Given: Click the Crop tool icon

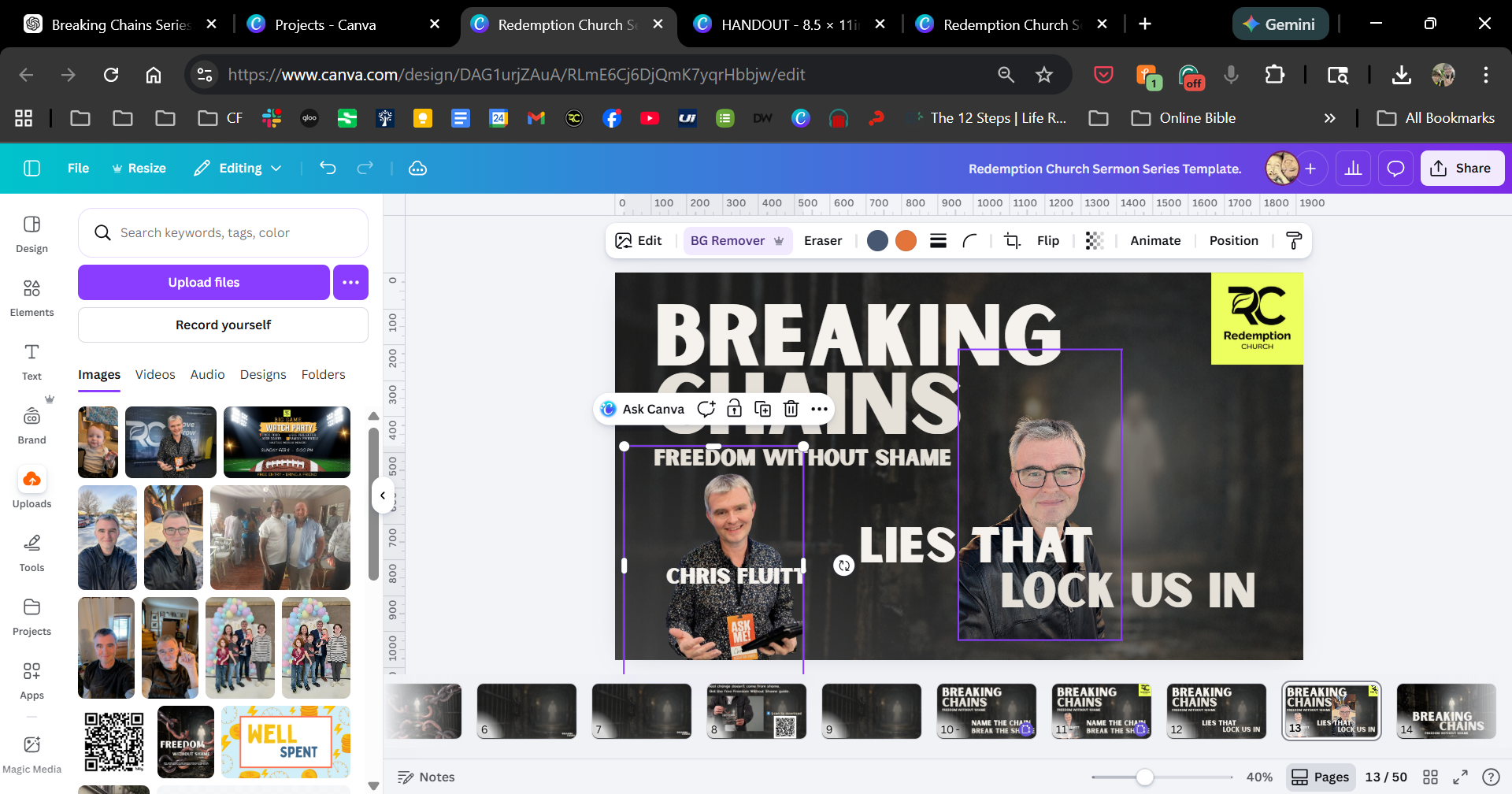Looking at the screenshot, I should click(1012, 241).
